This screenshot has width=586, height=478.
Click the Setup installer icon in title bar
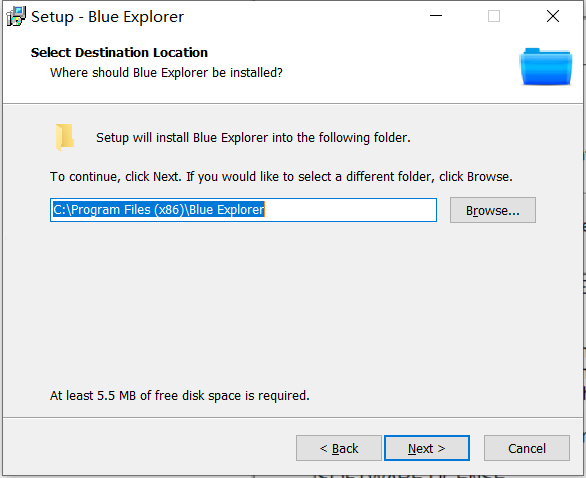click(x=16, y=16)
